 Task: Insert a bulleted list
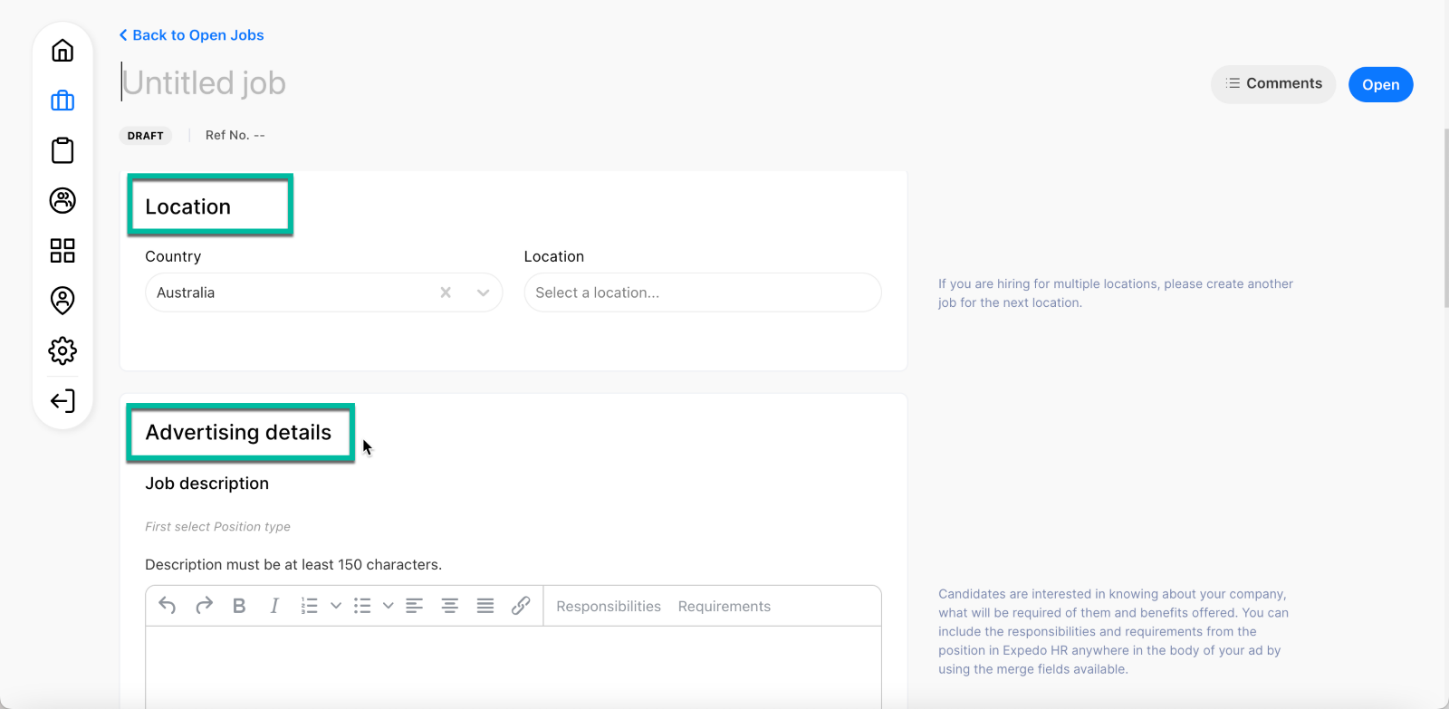[x=363, y=606]
